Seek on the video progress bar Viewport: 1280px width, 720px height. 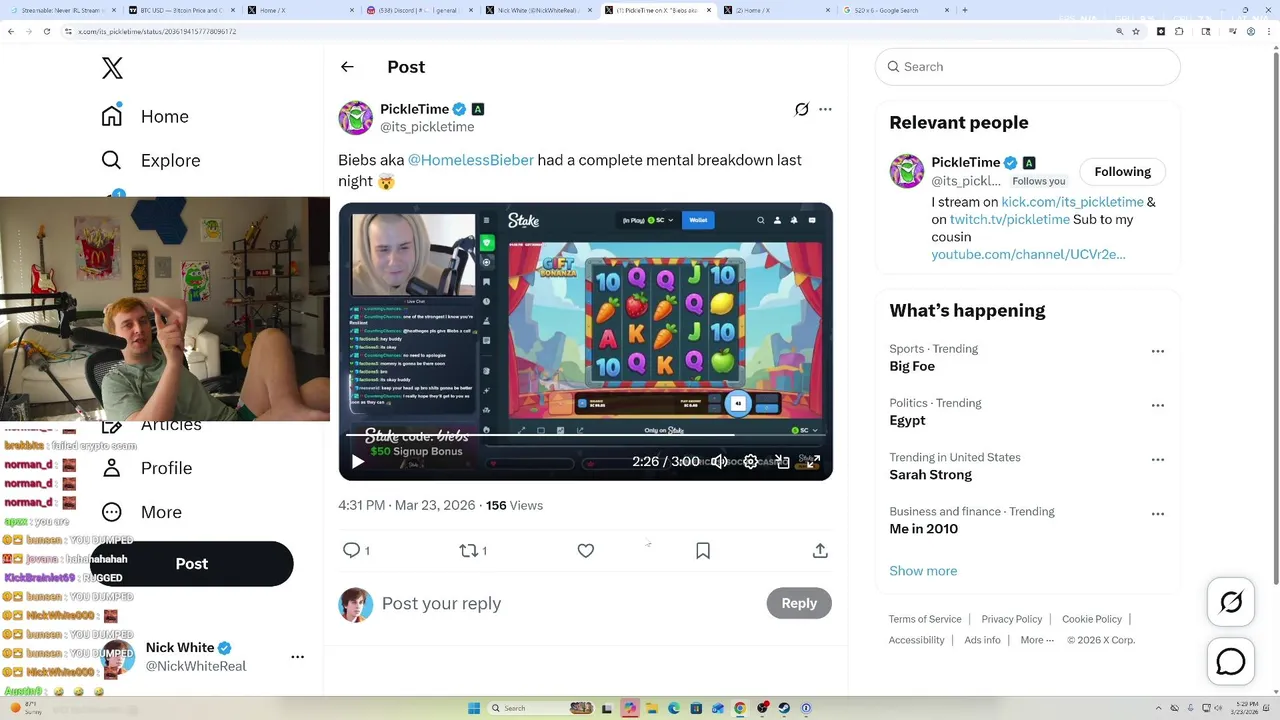point(585,435)
